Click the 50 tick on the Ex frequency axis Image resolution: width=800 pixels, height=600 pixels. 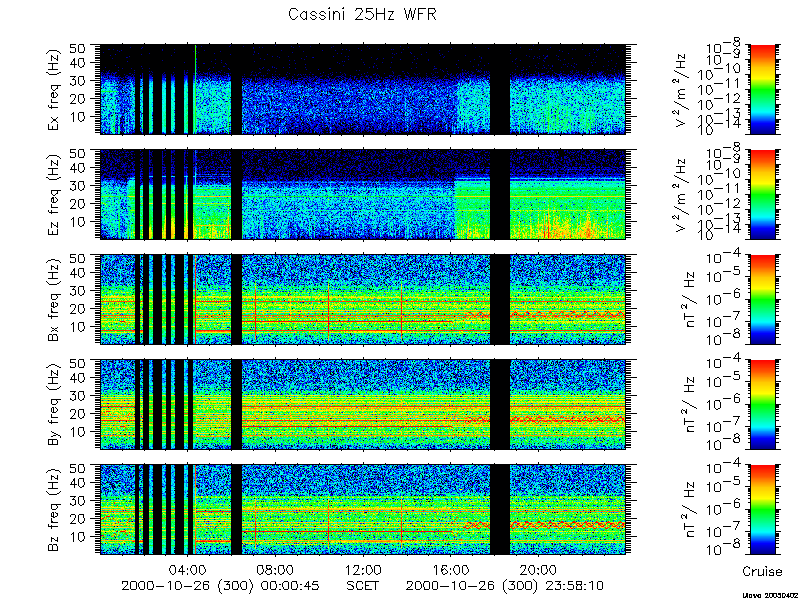(78, 48)
